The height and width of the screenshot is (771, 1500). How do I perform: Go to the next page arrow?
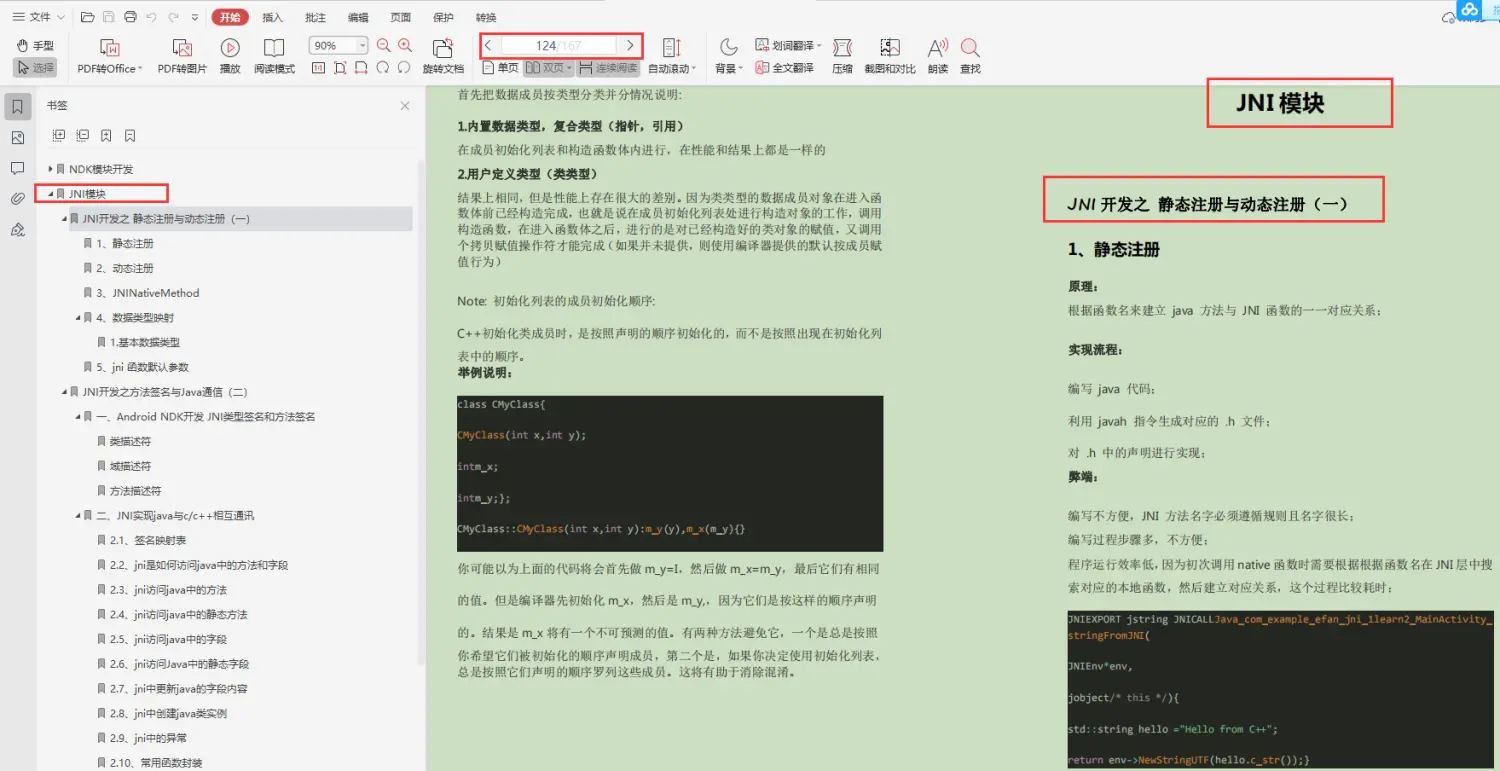click(x=630, y=45)
